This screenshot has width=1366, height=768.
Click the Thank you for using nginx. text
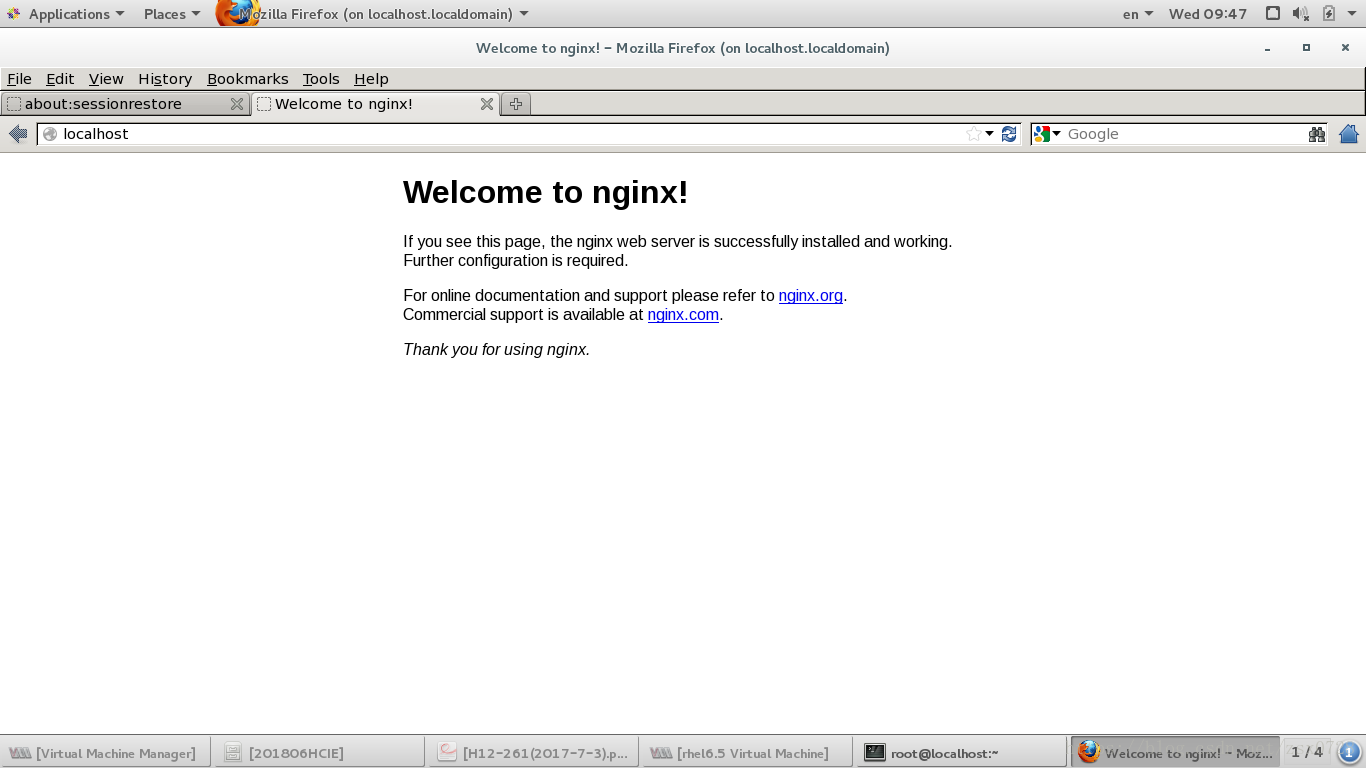click(x=497, y=350)
